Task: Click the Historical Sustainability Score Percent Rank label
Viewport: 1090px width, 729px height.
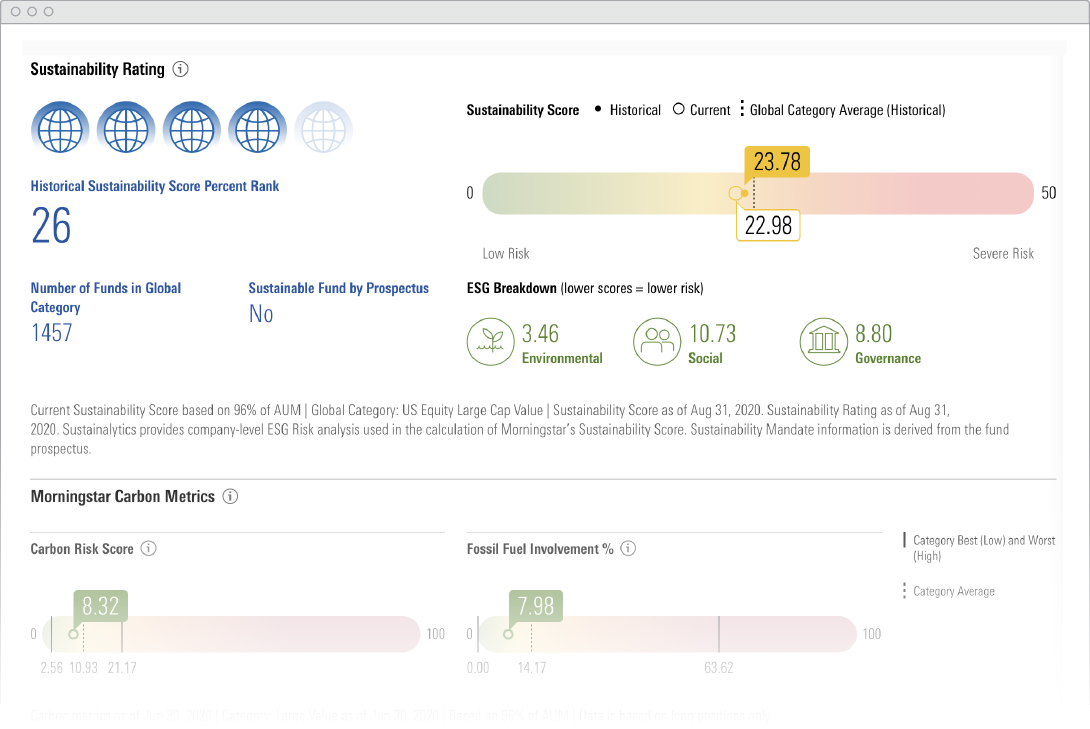Action: 155,186
